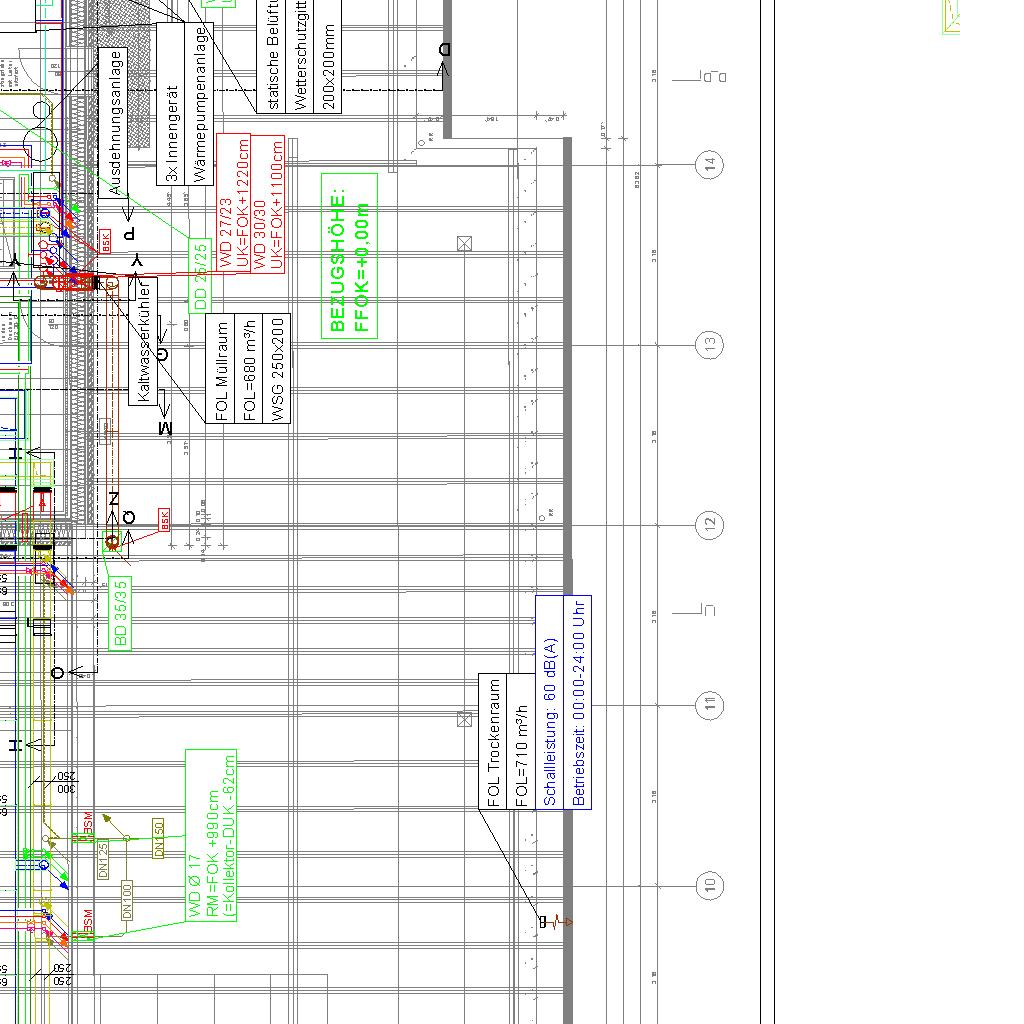This screenshot has height=1024, width=1024.
Task: Click the green DD 25/25 label
Action: tap(200, 276)
